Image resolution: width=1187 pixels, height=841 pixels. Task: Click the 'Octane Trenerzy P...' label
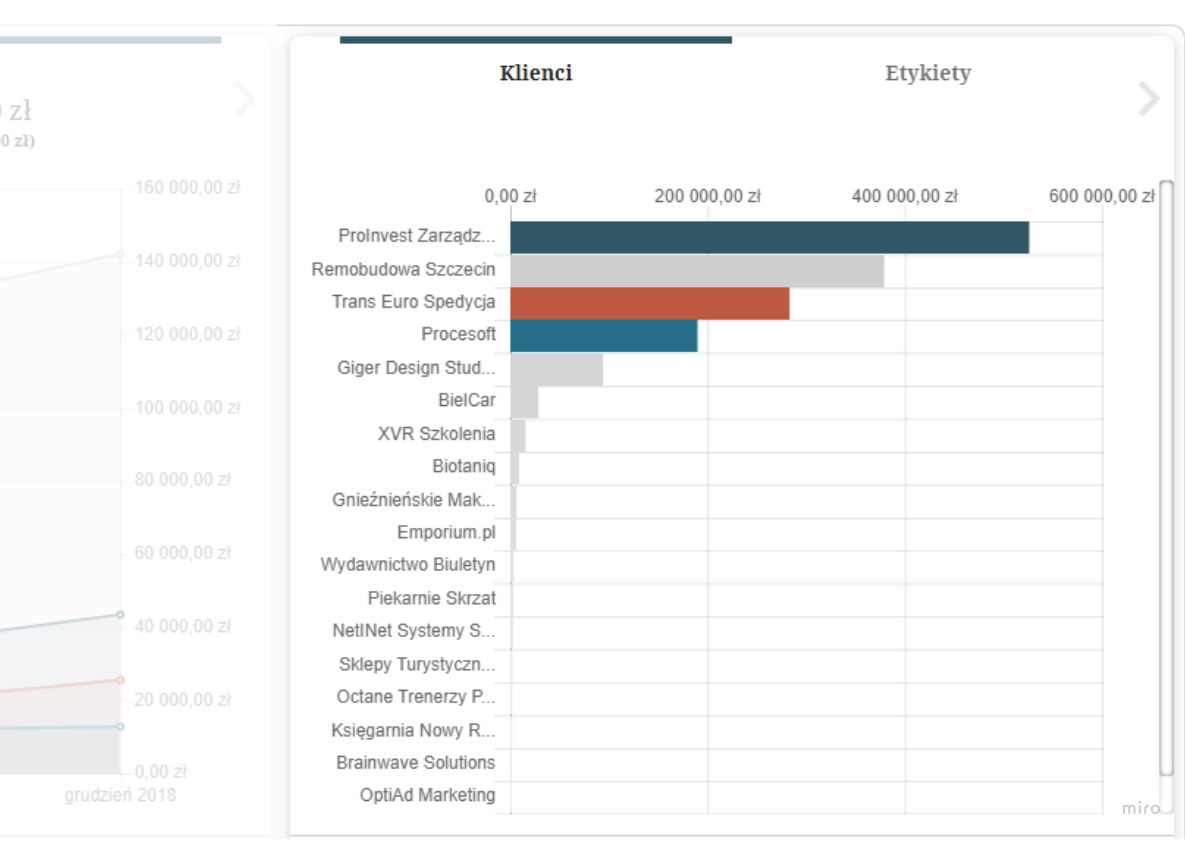click(x=416, y=696)
